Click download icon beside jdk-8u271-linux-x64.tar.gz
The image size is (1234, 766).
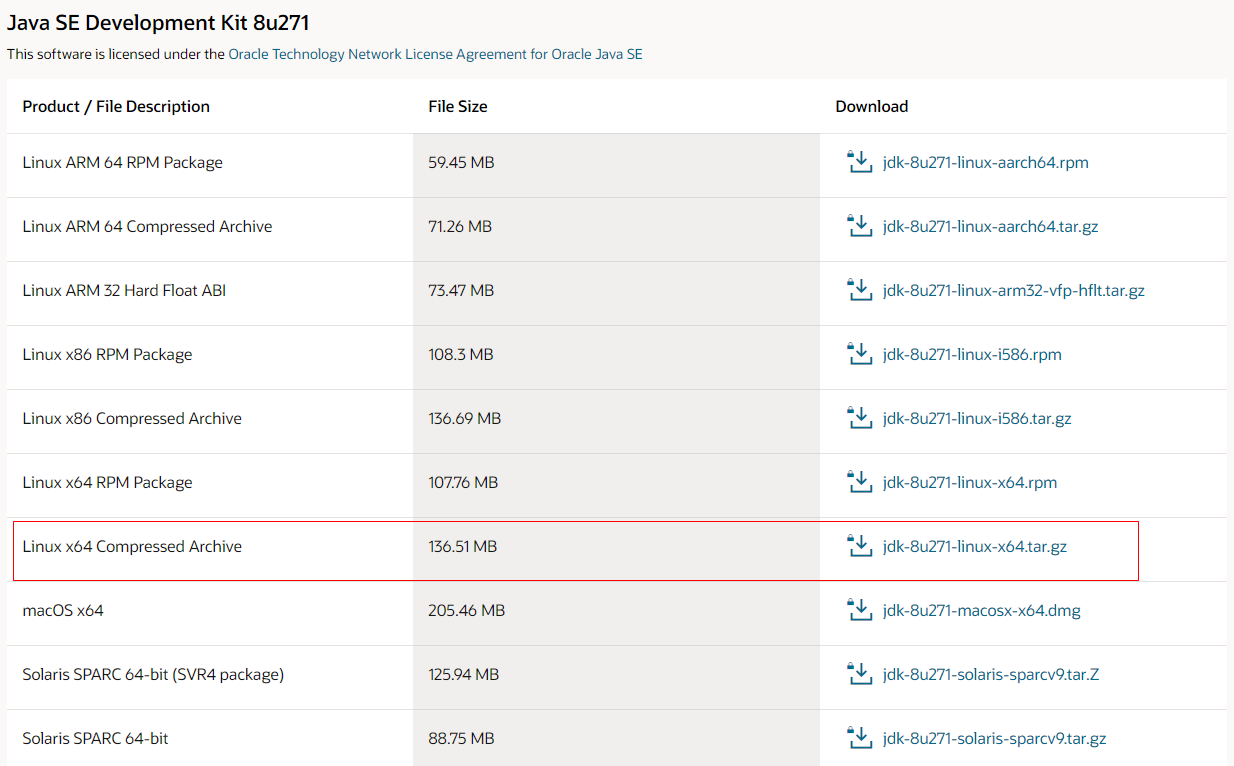coord(860,546)
